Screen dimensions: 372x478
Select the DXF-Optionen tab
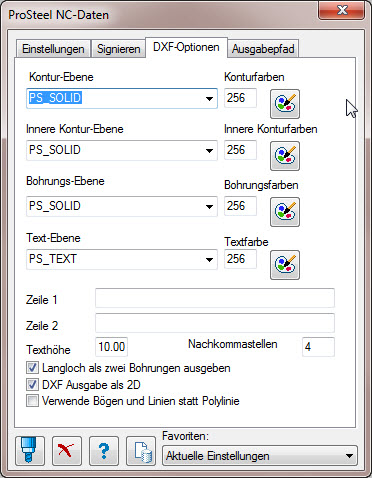pos(186,47)
